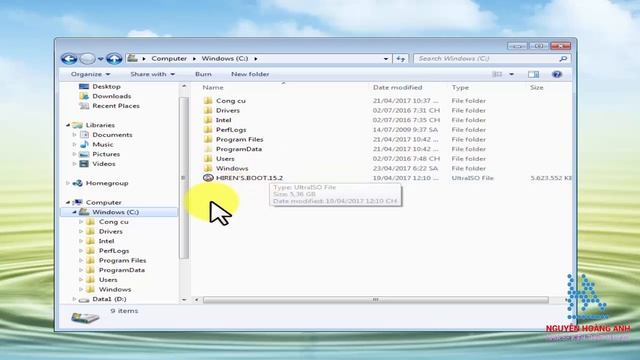The image size is (640, 360).
Task: Click Windows (C:) in the address breadcrumb
Action: pyautogui.click(x=224, y=59)
